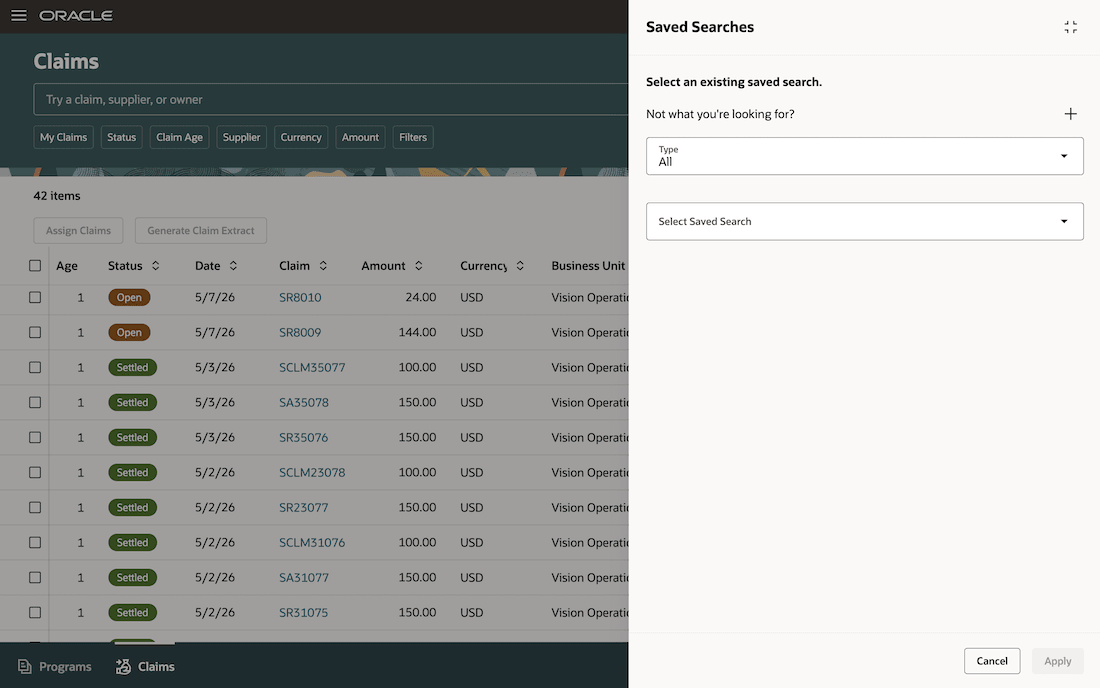Switch to the Claims tab at bottom
Viewport: 1100px width, 688px height.
pos(145,666)
